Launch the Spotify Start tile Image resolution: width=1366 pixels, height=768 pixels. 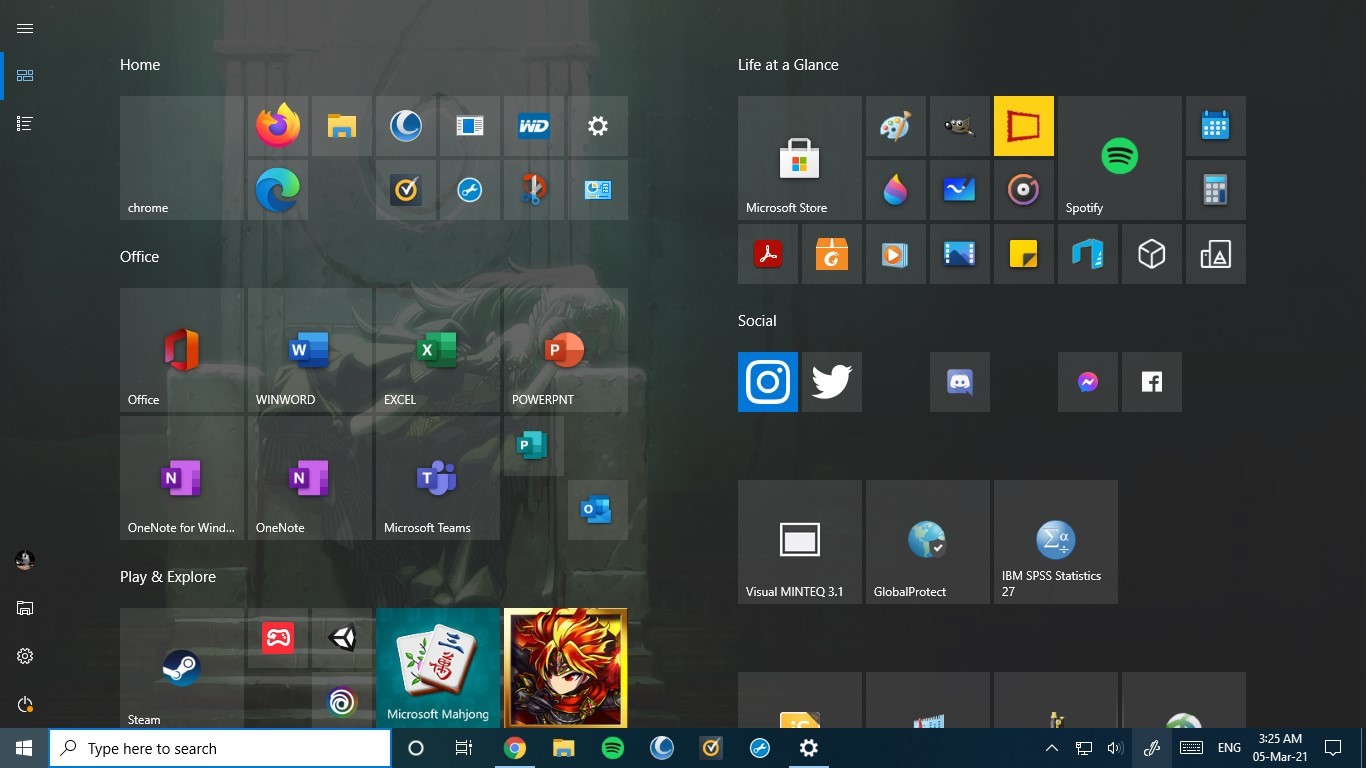point(1120,158)
